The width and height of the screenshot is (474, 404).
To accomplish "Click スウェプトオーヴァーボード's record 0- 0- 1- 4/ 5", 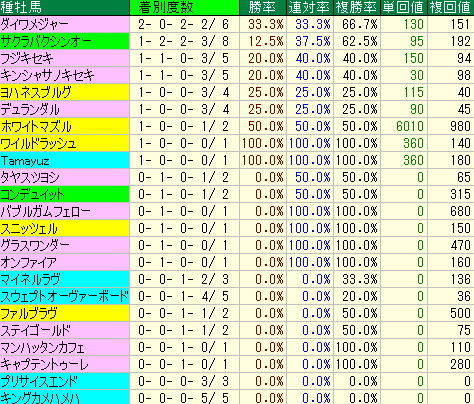I will coord(184,296).
